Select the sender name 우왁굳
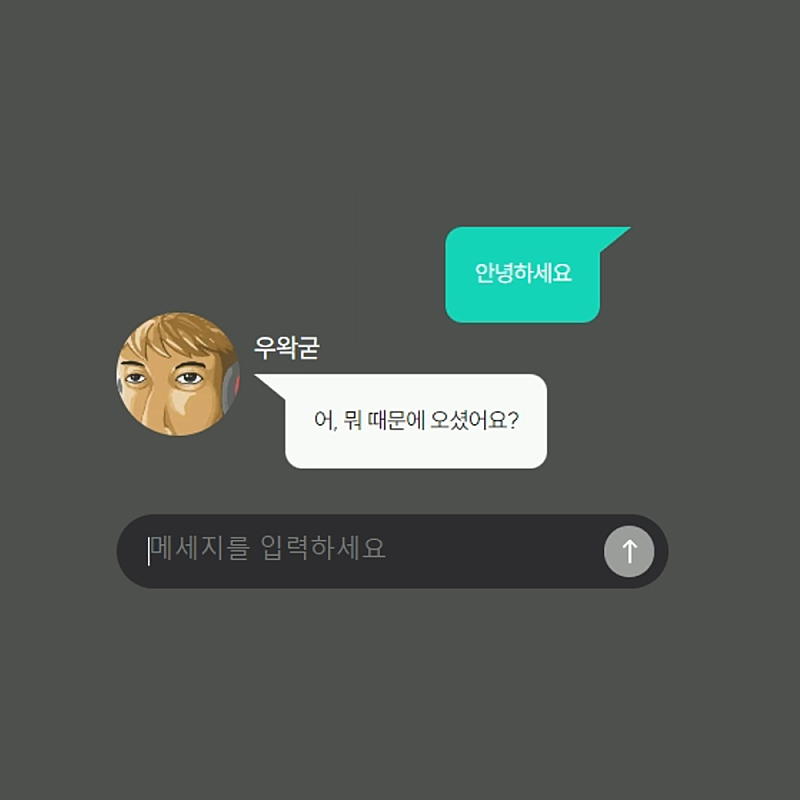The width and height of the screenshot is (800, 800). pyautogui.click(x=287, y=348)
